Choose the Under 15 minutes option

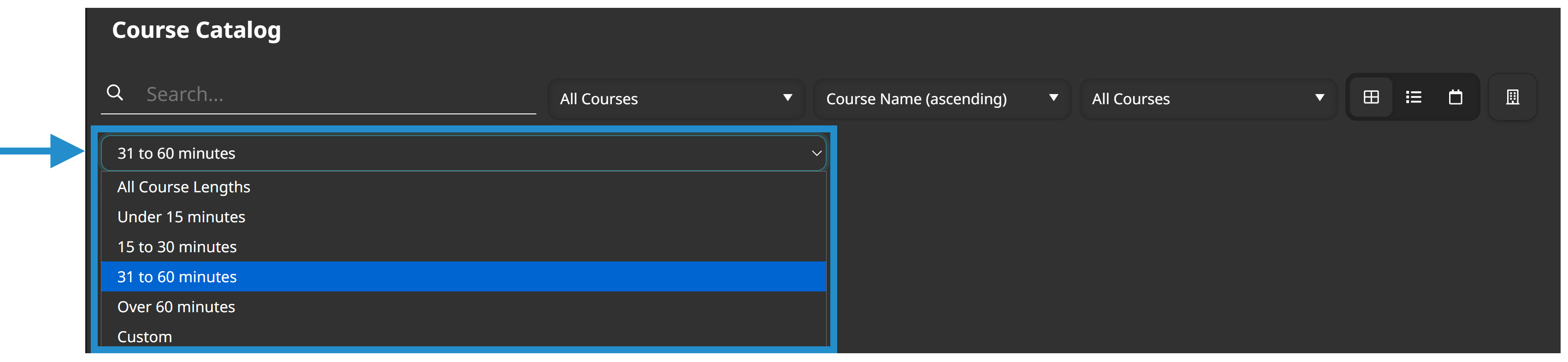(182, 217)
